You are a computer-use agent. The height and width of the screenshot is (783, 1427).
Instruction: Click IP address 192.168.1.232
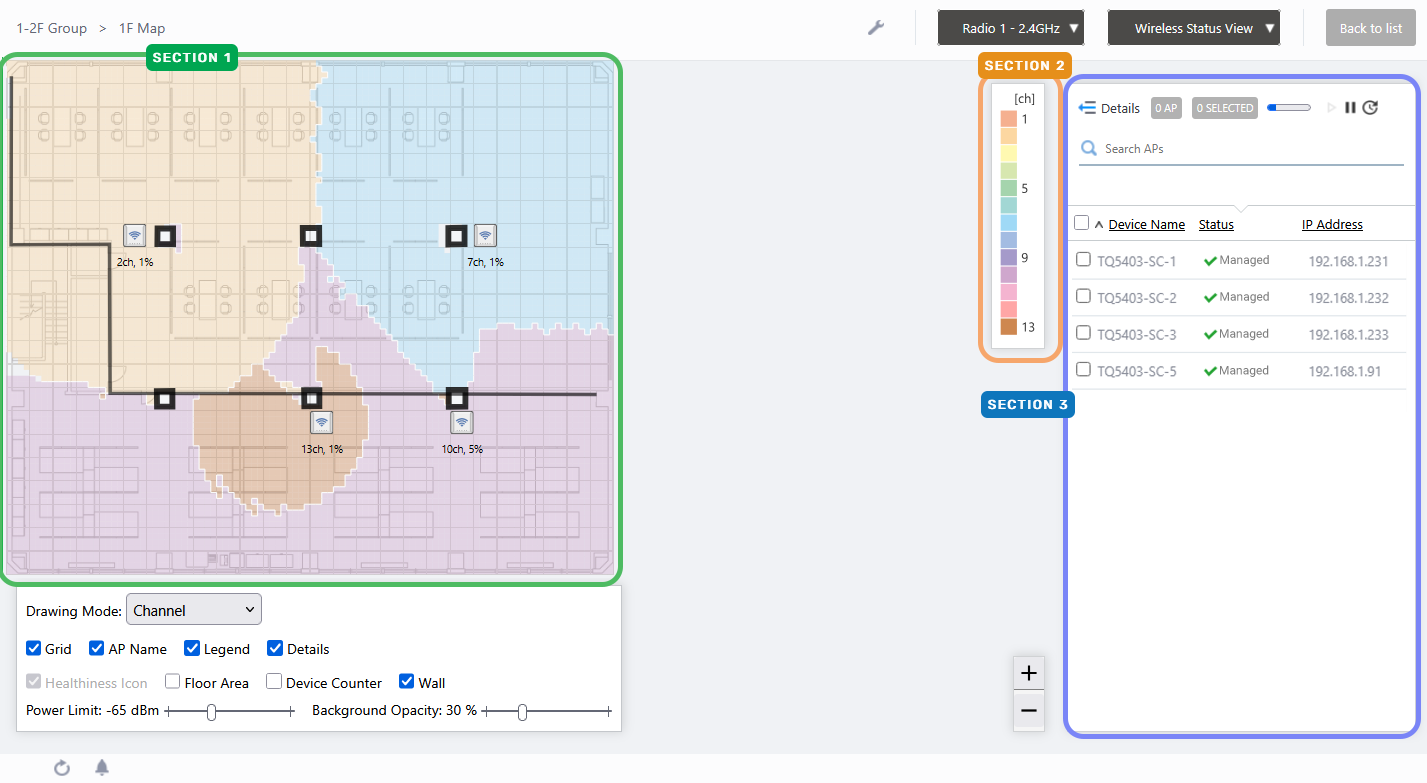tap(1349, 298)
